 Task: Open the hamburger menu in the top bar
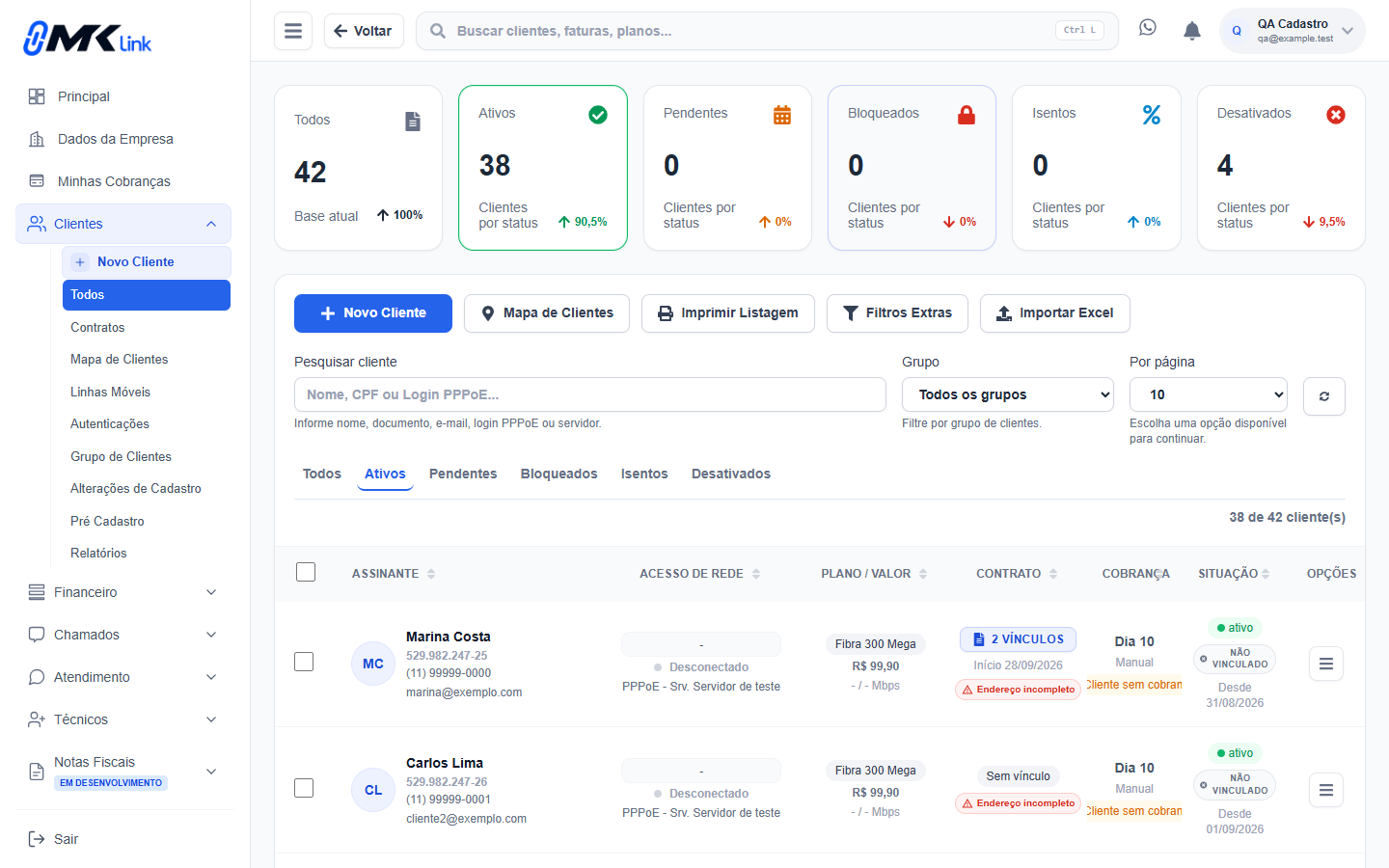pos(293,31)
